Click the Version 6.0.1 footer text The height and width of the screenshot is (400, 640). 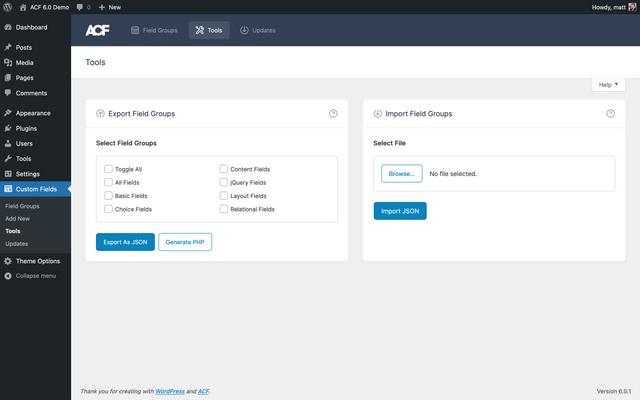tap(614, 391)
